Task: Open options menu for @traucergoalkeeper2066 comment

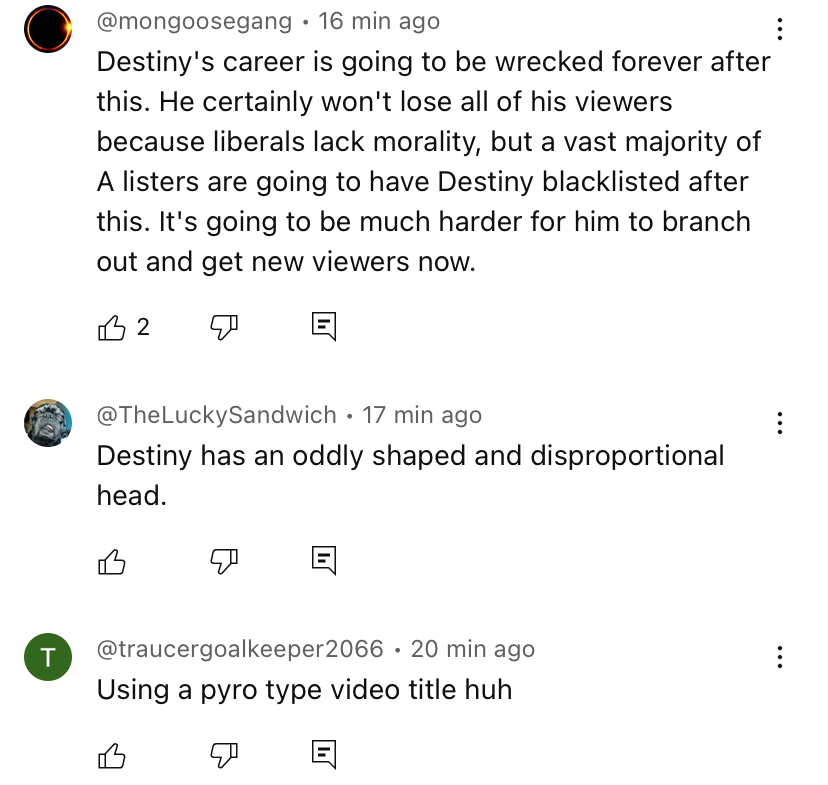Action: [779, 657]
